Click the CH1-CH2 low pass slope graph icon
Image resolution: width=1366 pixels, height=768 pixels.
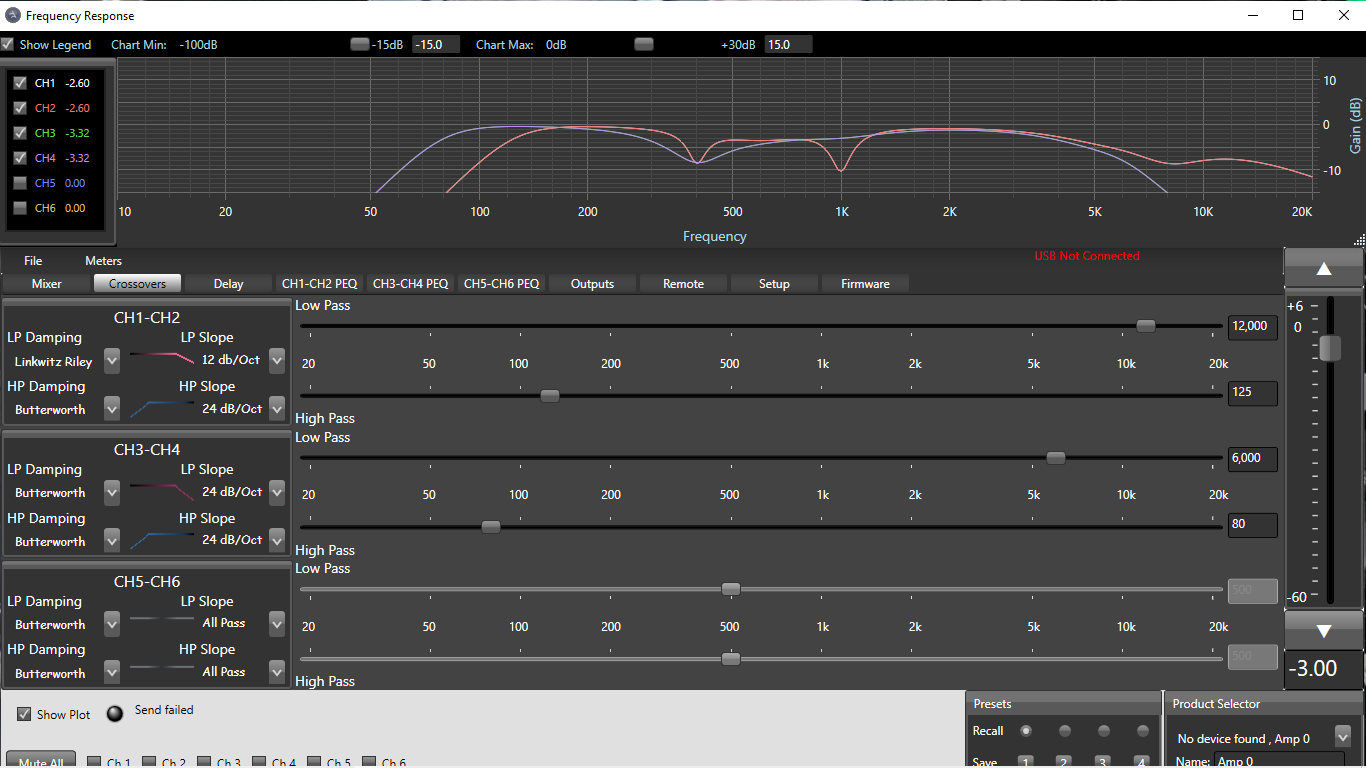(161, 360)
